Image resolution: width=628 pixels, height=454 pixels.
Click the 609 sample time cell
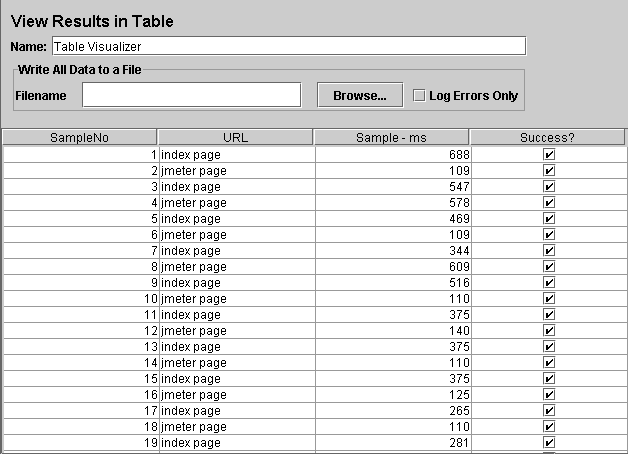point(393,267)
